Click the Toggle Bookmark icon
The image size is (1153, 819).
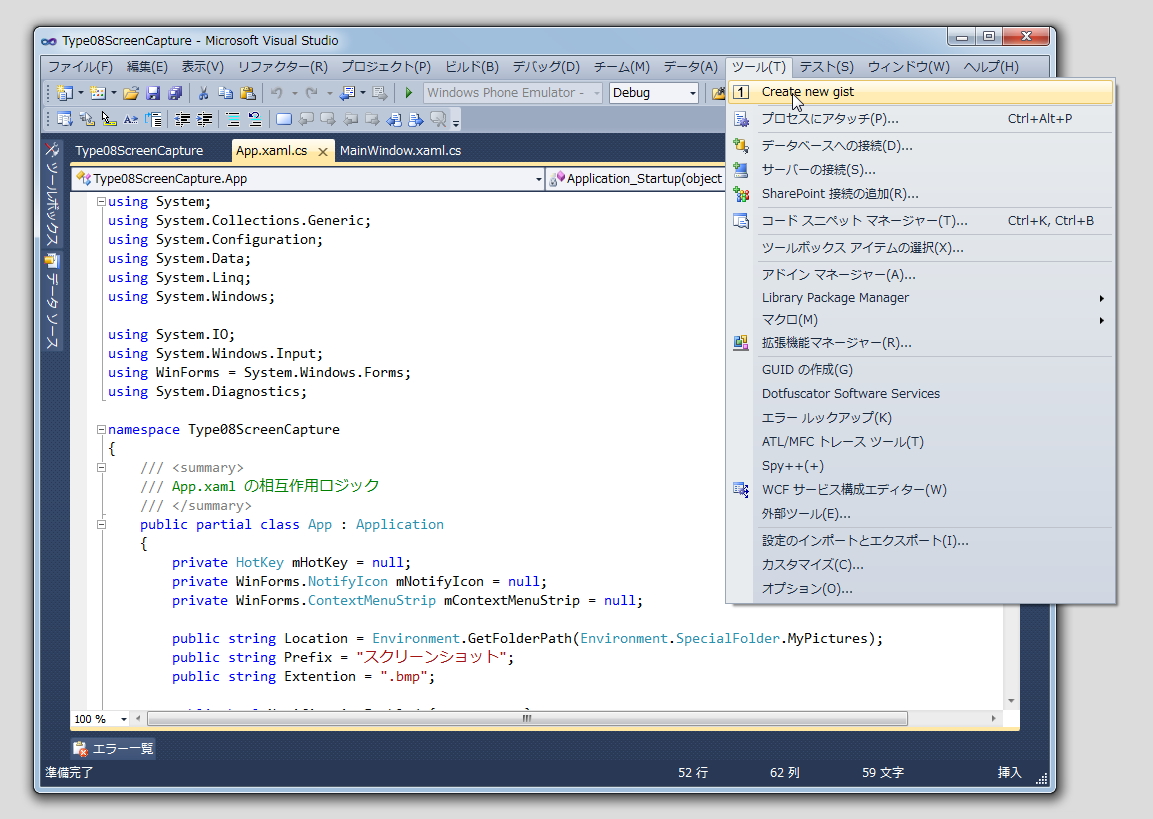284,119
